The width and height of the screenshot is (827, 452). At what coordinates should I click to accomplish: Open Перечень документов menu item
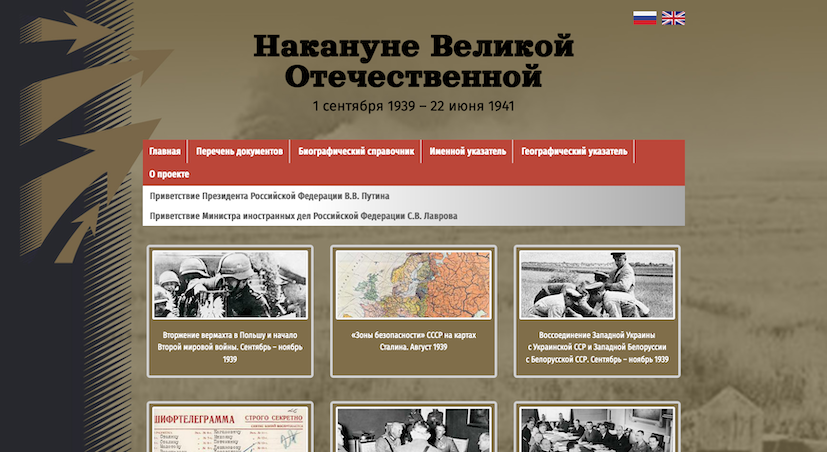point(239,151)
